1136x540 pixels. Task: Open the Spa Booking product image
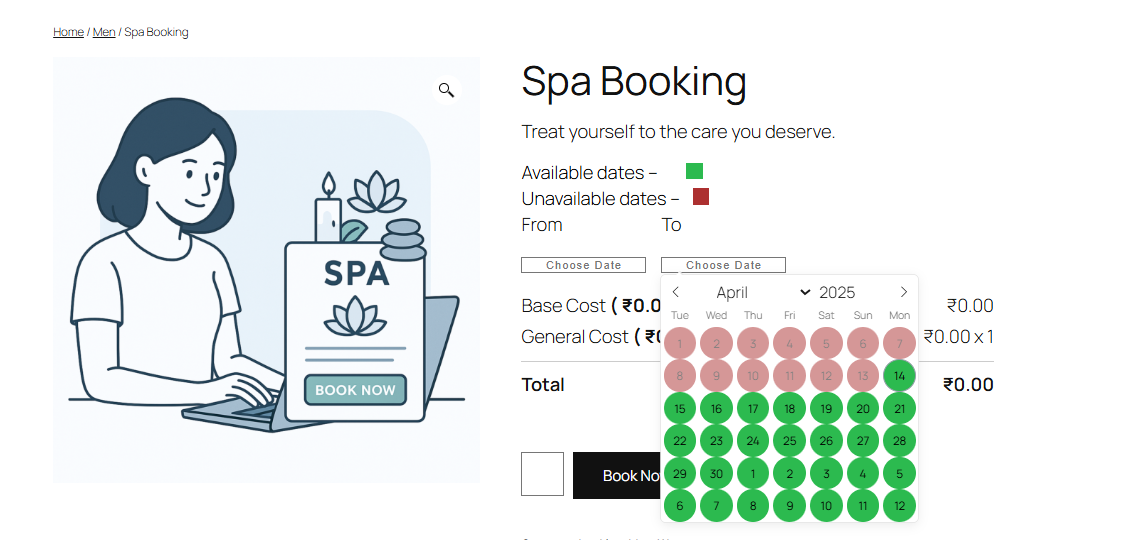[267, 270]
